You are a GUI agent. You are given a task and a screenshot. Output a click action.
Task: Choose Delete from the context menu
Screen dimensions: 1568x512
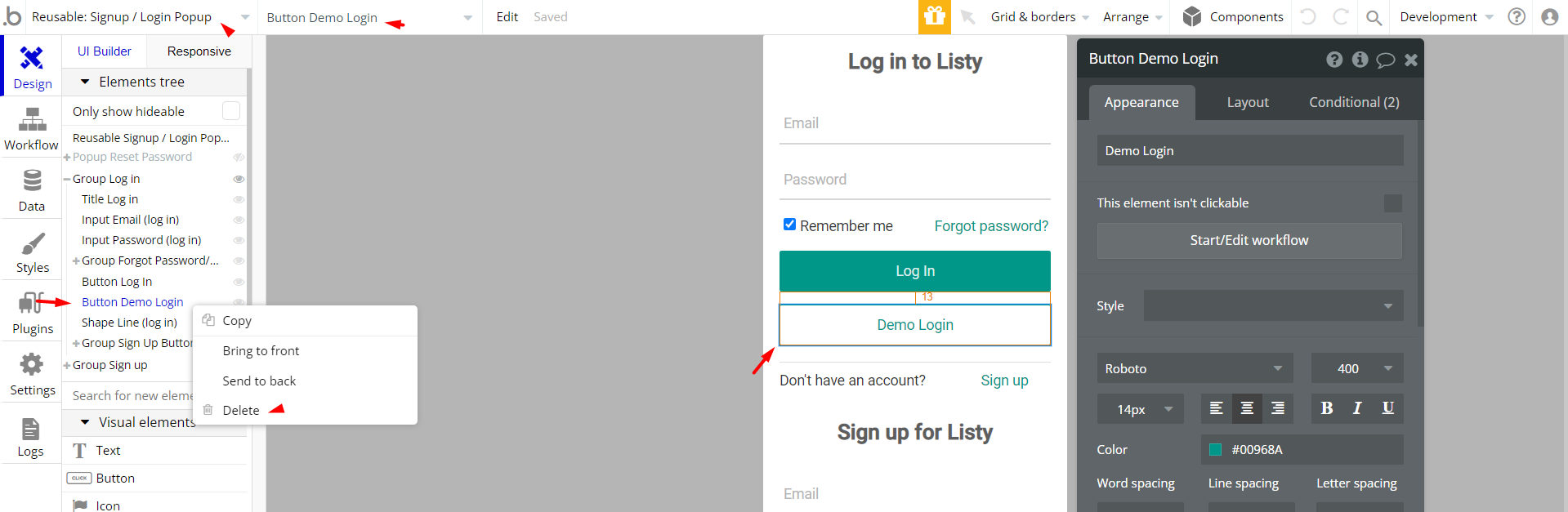pyautogui.click(x=241, y=410)
